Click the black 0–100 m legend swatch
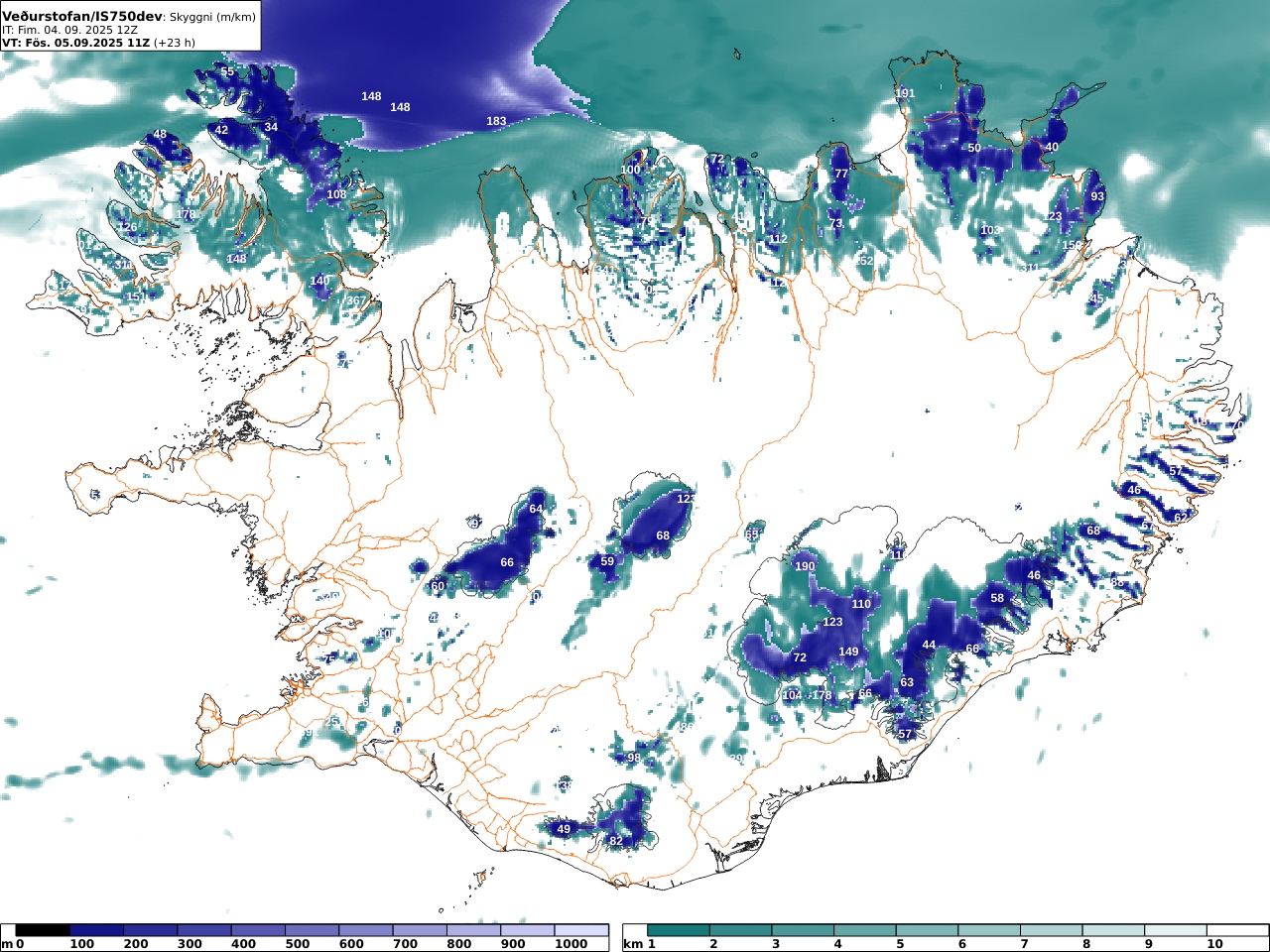 [x=43, y=930]
